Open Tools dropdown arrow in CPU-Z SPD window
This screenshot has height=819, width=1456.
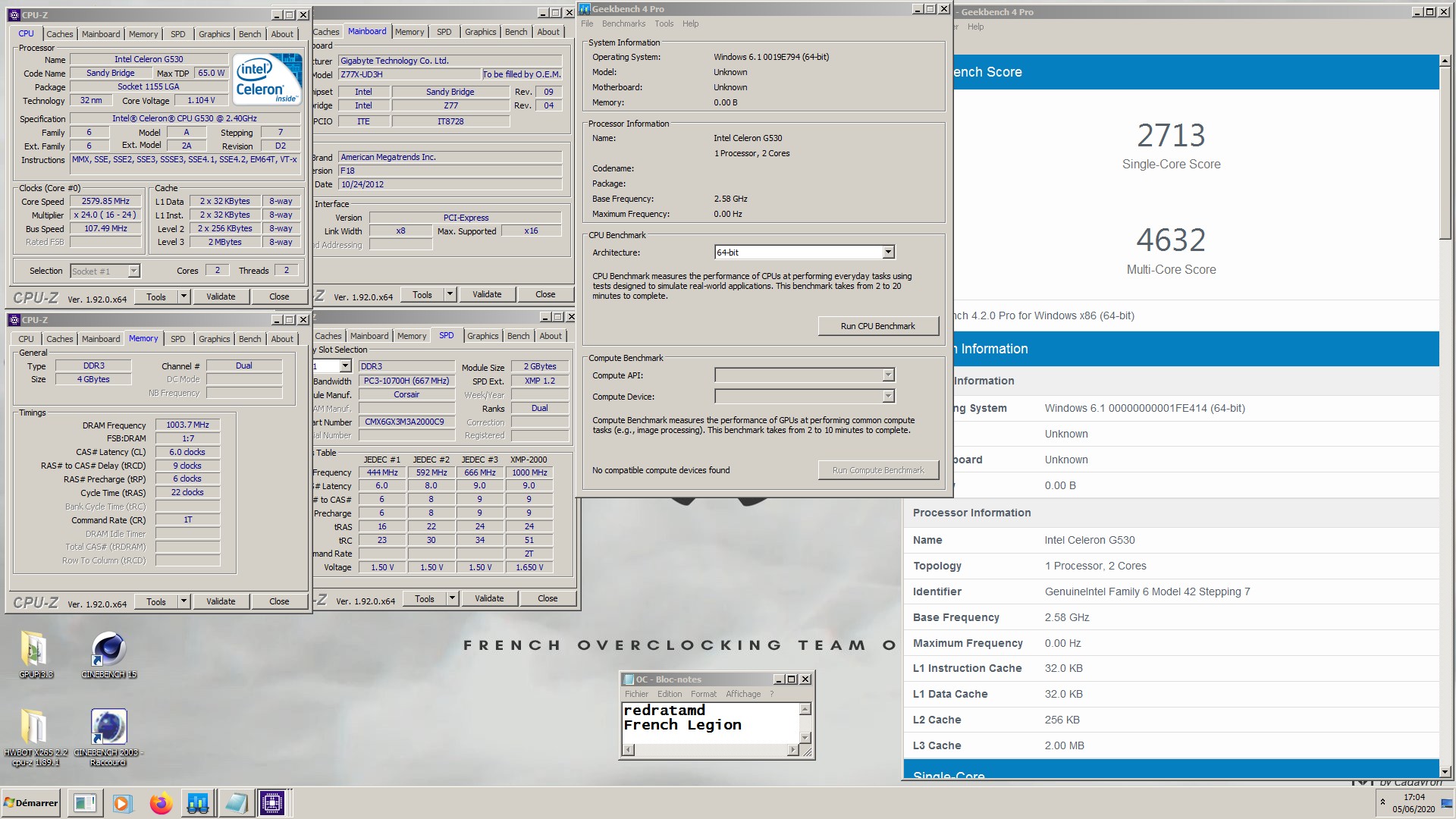point(452,598)
